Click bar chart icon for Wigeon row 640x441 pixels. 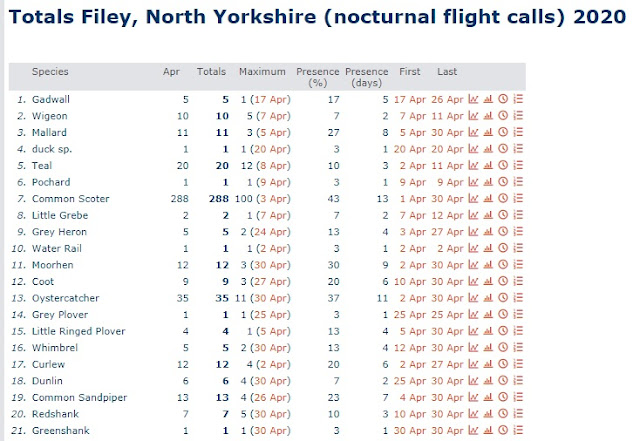(x=489, y=116)
